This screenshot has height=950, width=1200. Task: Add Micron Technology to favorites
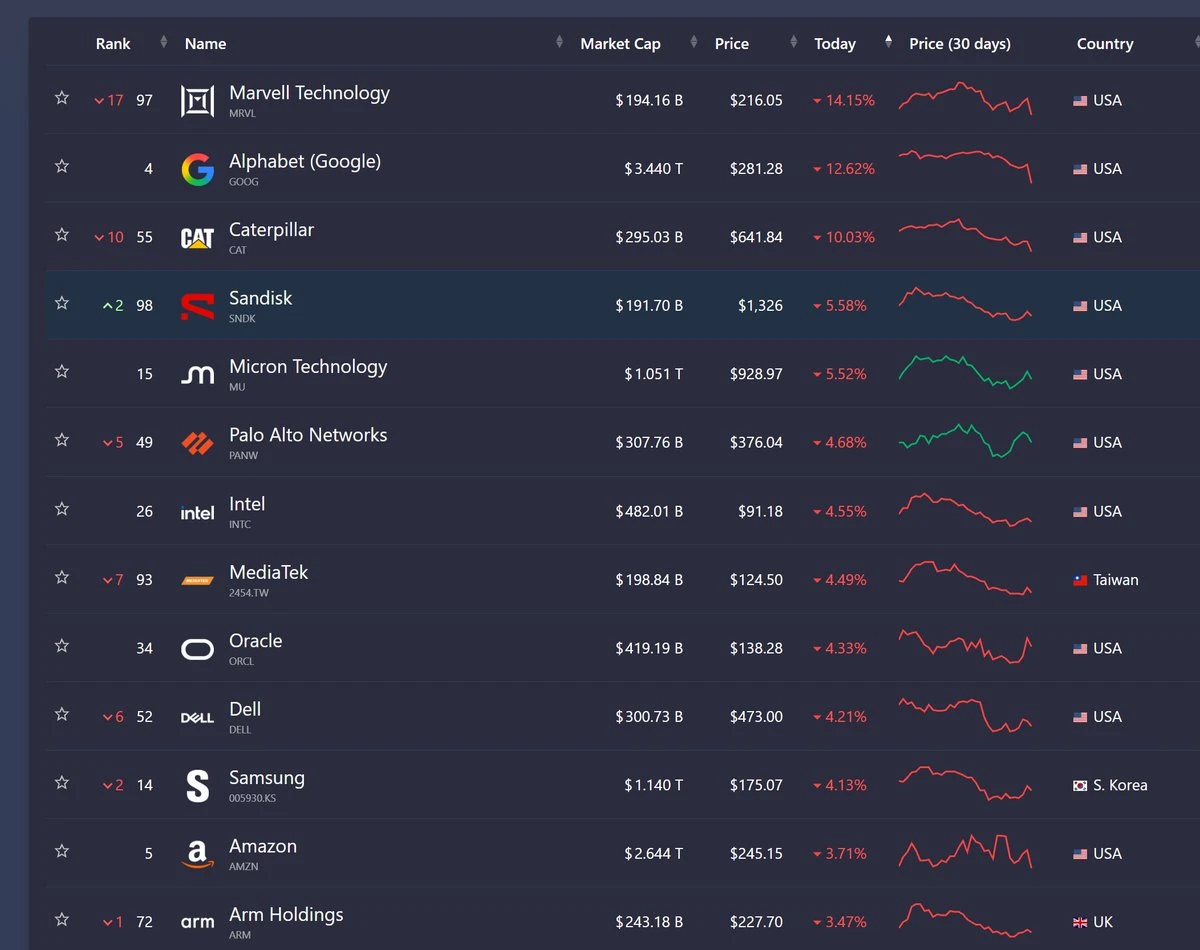click(x=62, y=372)
